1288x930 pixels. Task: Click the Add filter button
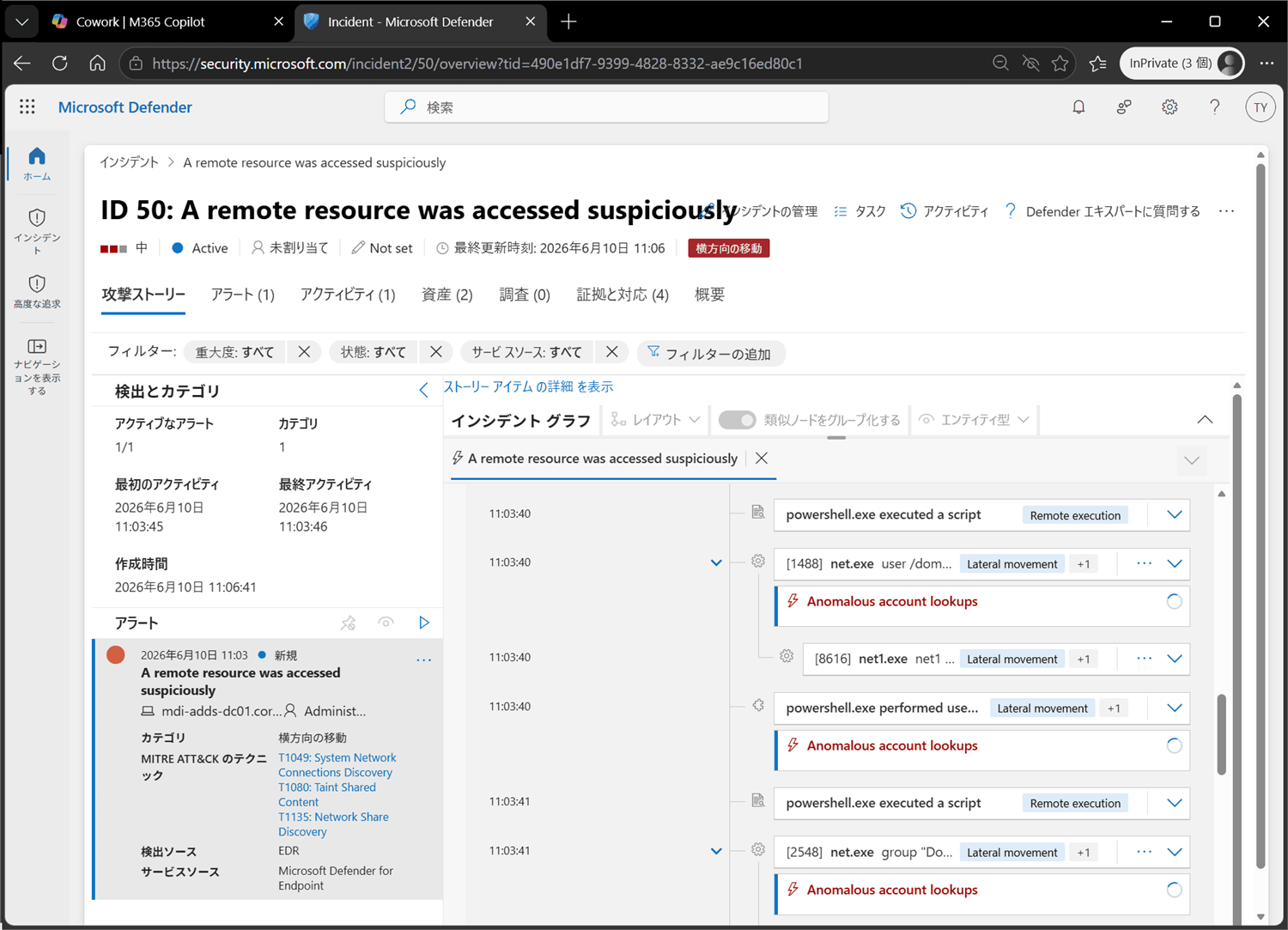(x=711, y=353)
